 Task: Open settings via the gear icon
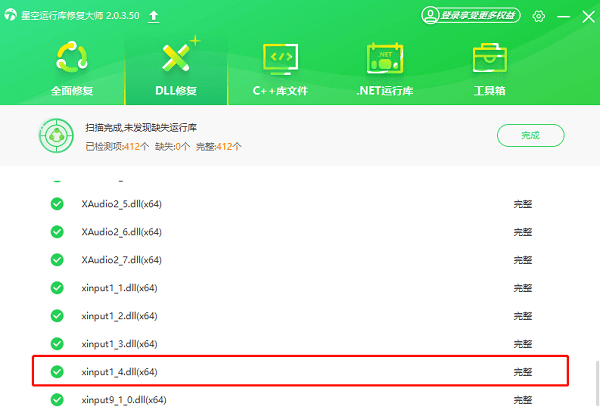click(539, 16)
